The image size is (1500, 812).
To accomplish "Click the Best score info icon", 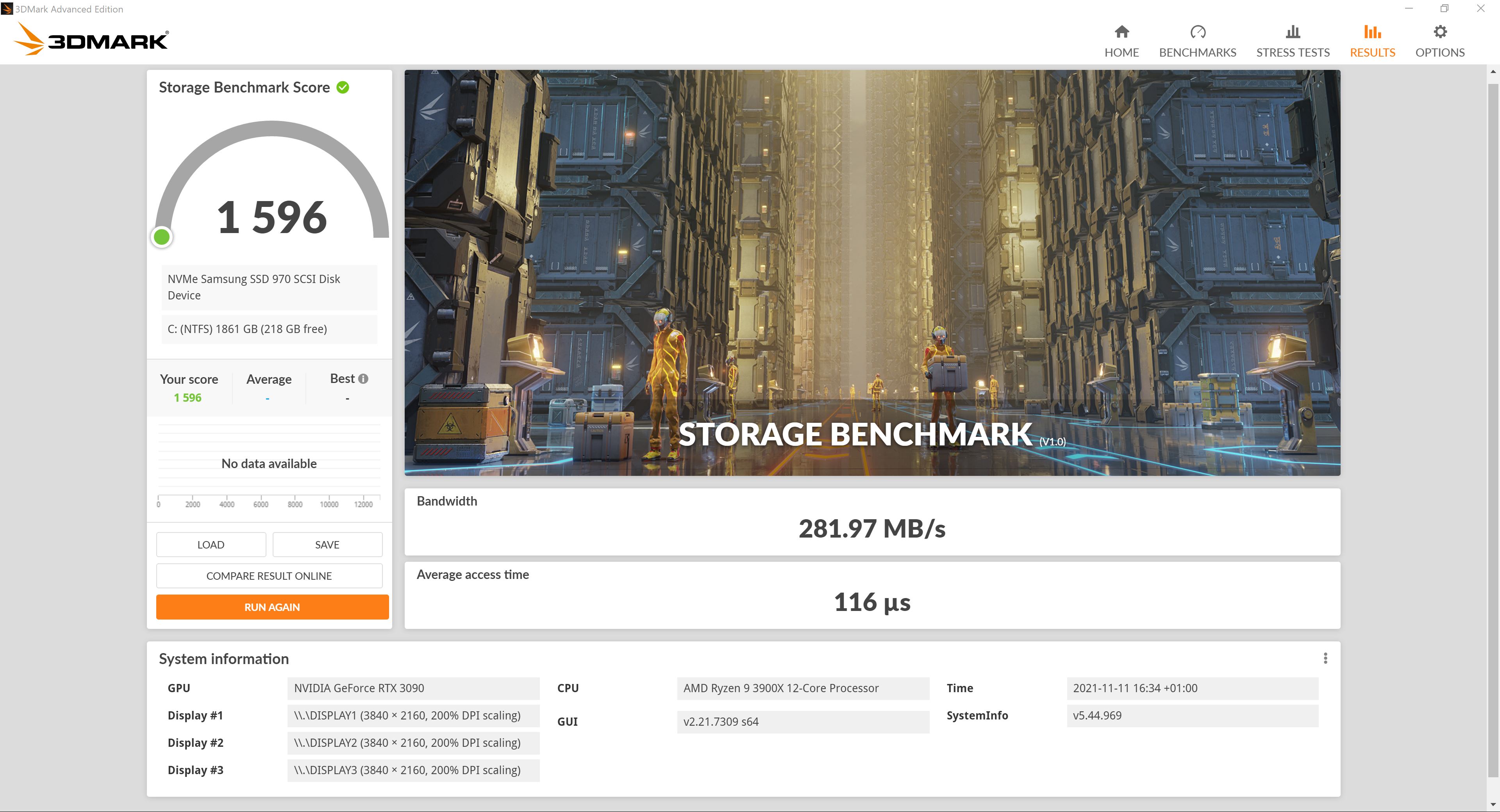I will coord(363,378).
